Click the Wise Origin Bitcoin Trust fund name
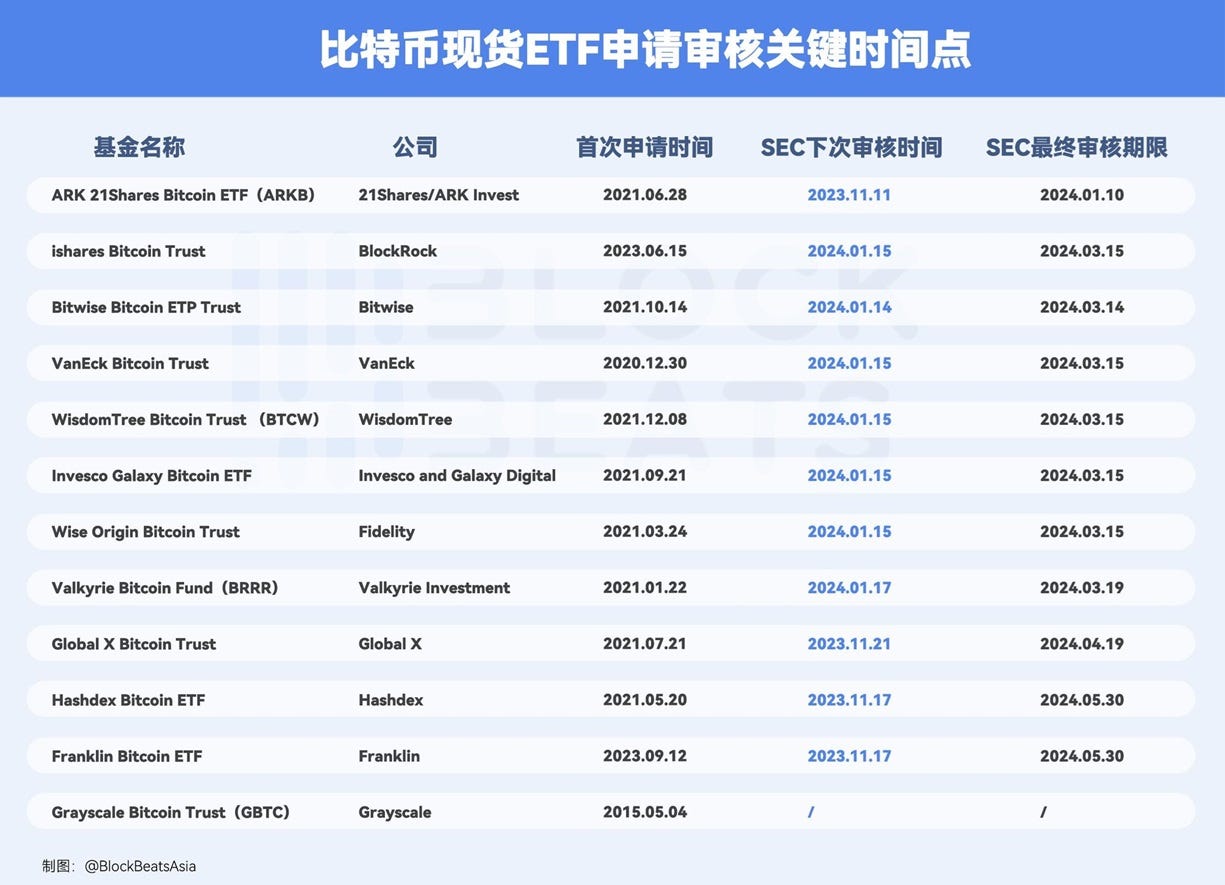Screen dimensions: 1225x885 coord(146,531)
